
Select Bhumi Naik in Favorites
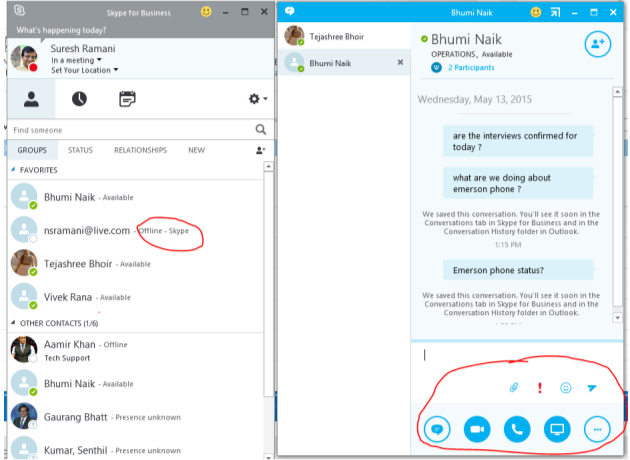pyautogui.click(x=137, y=197)
